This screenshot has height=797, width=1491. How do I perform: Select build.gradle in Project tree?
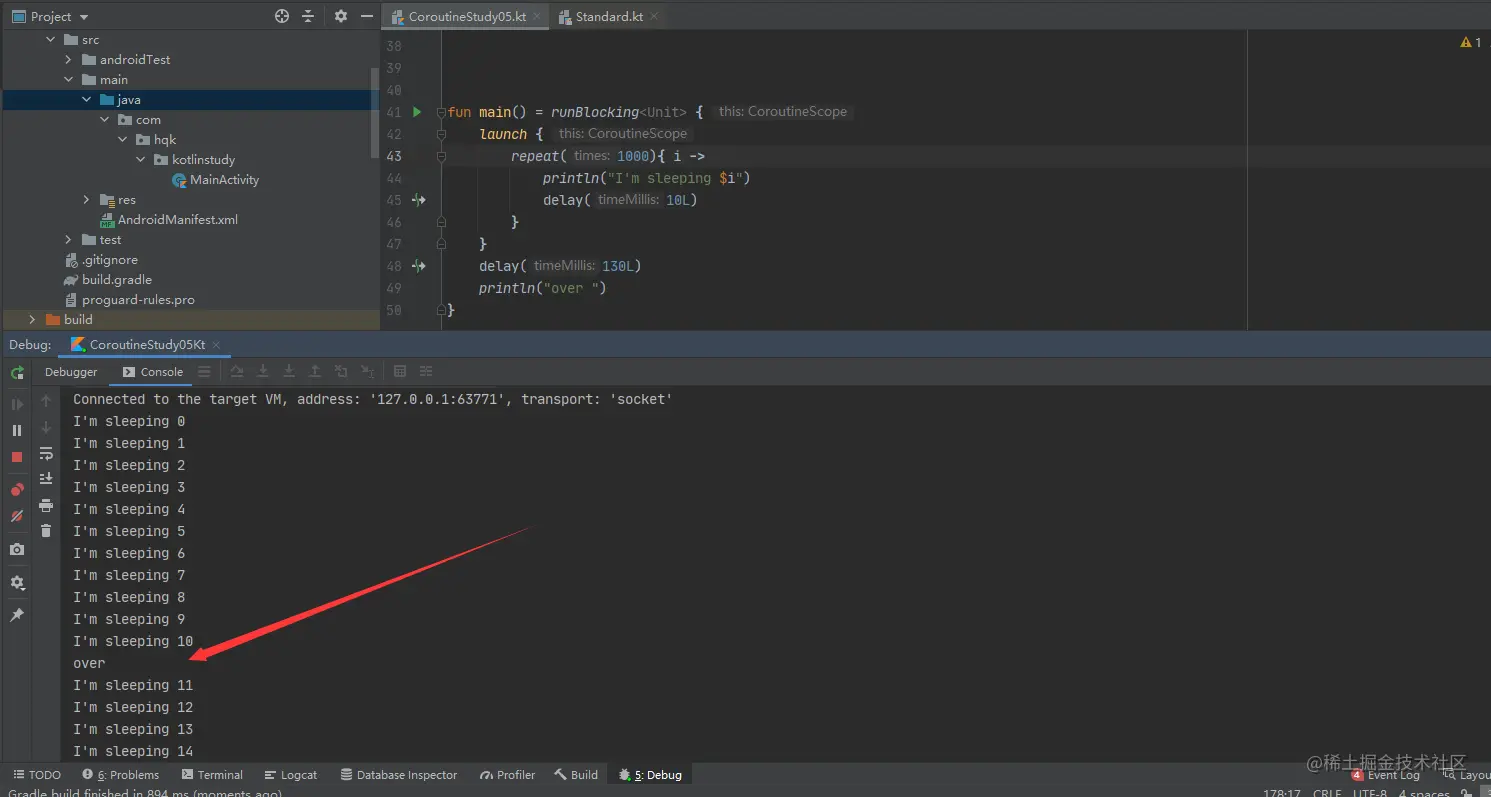coord(108,280)
